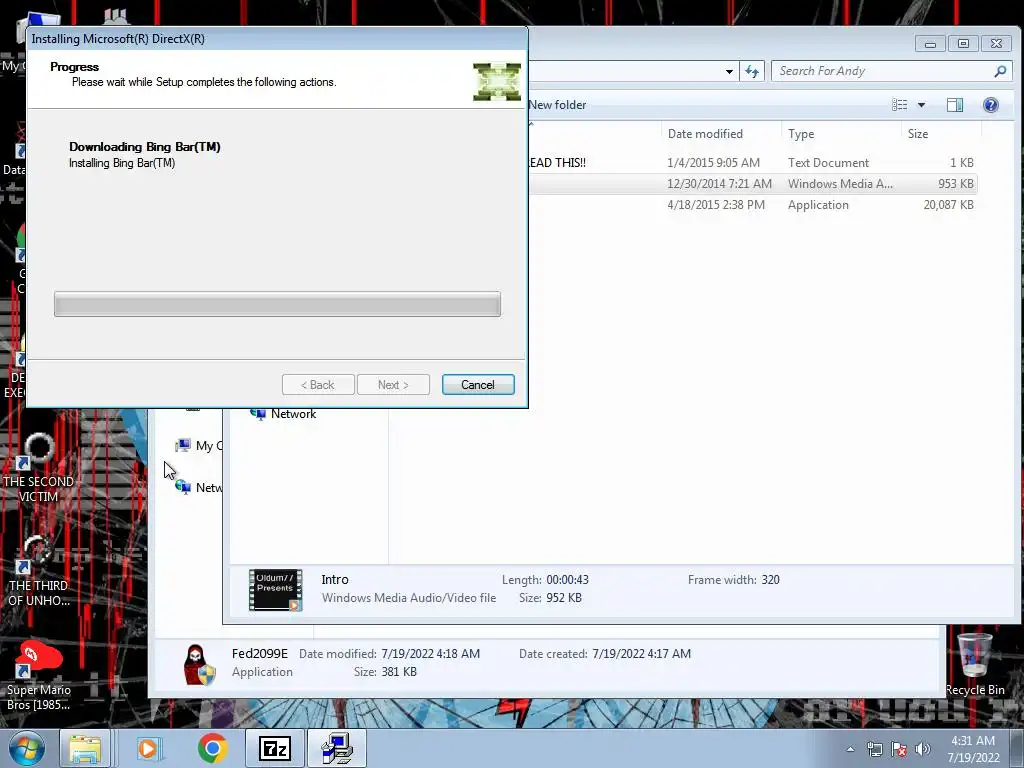
Task: Change the view with the view icon
Action: click(900, 105)
